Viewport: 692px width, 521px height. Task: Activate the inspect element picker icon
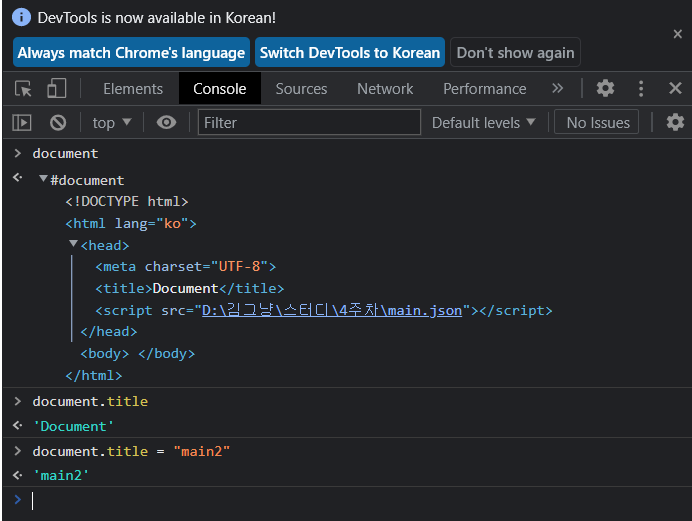[x=23, y=89]
